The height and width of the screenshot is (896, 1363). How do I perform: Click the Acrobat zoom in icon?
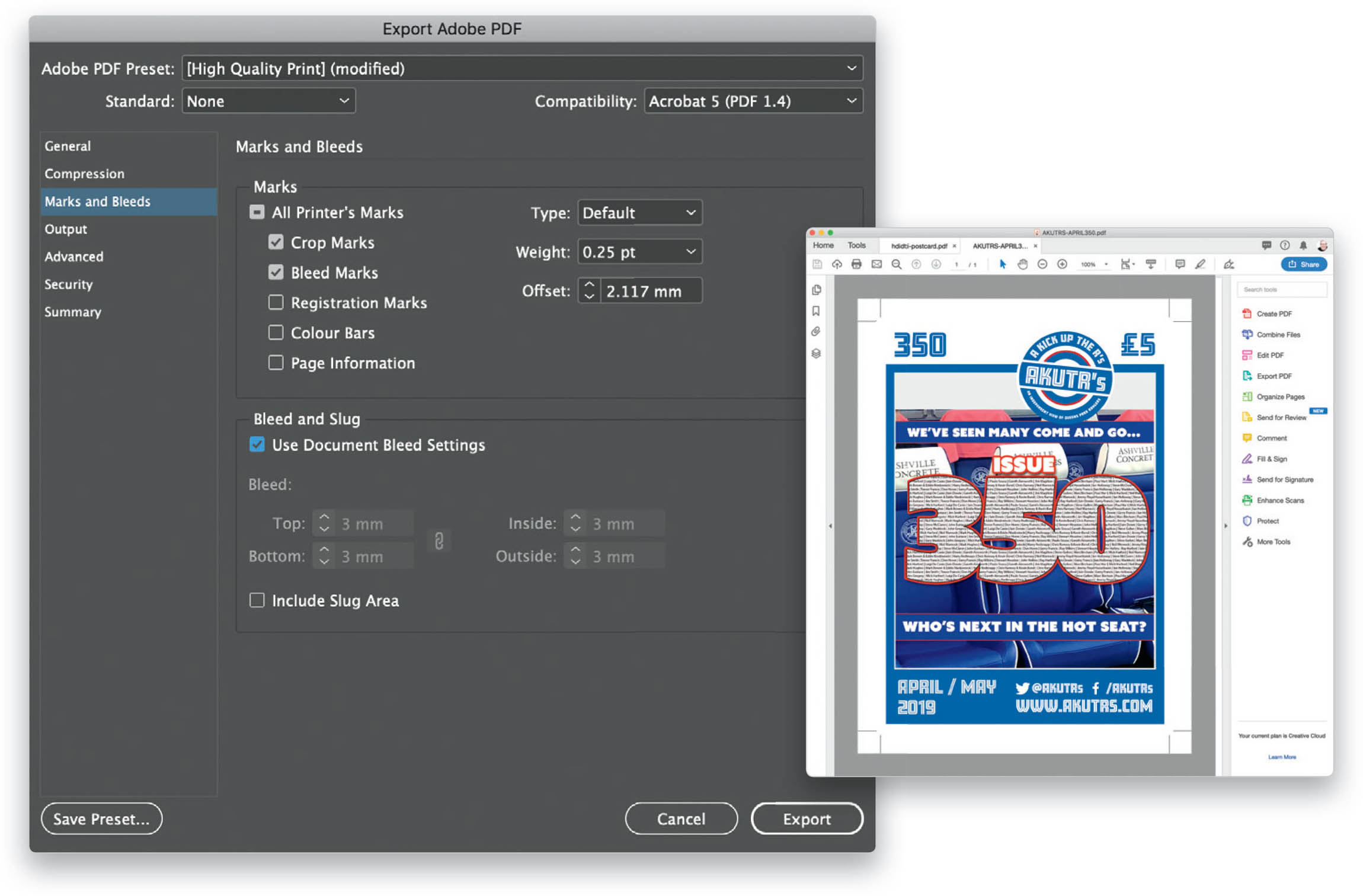[x=1062, y=264]
